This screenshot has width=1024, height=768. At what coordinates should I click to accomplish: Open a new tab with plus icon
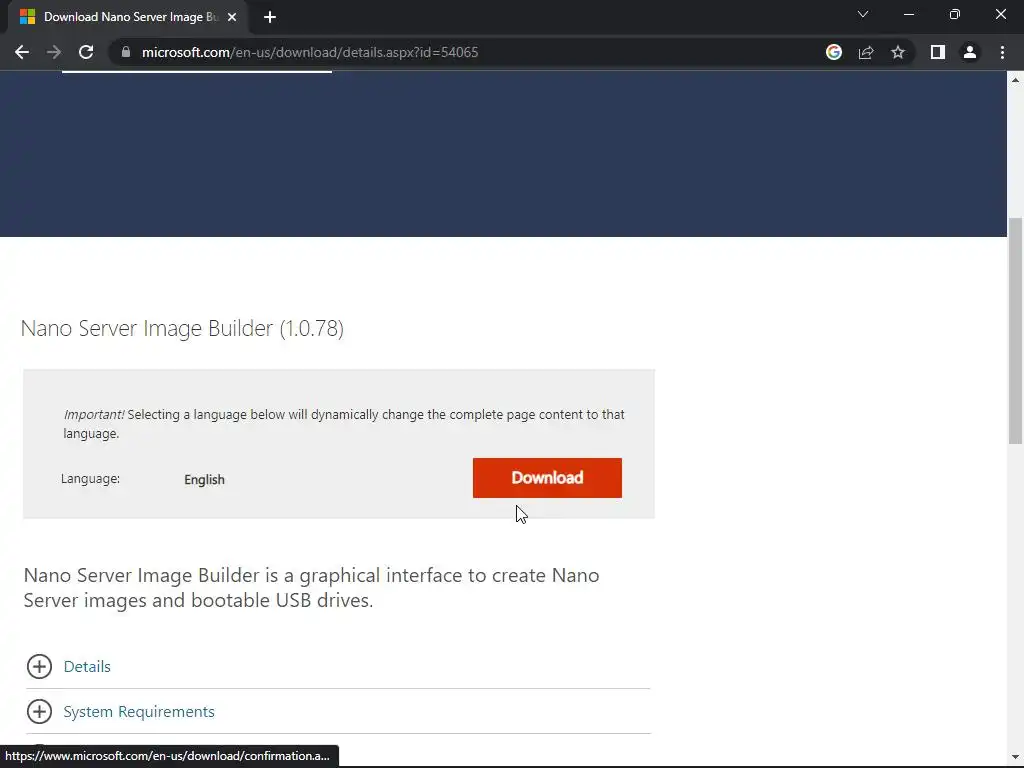(x=270, y=17)
